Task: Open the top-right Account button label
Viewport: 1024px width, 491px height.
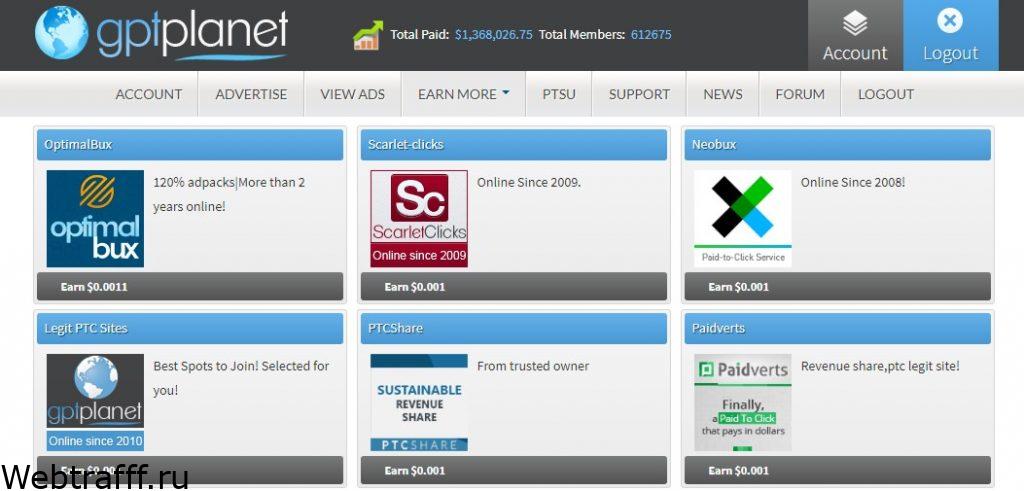Action: [x=855, y=53]
